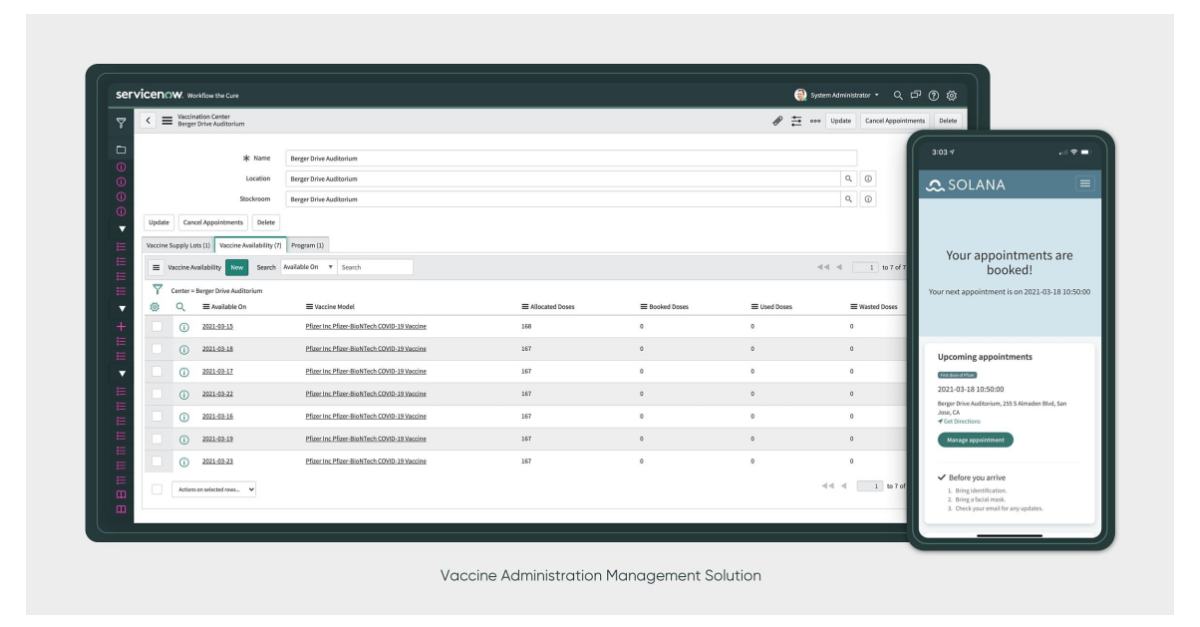Click the info icon beside the Stockroom field
The height and width of the screenshot is (627, 1200).
868,199
